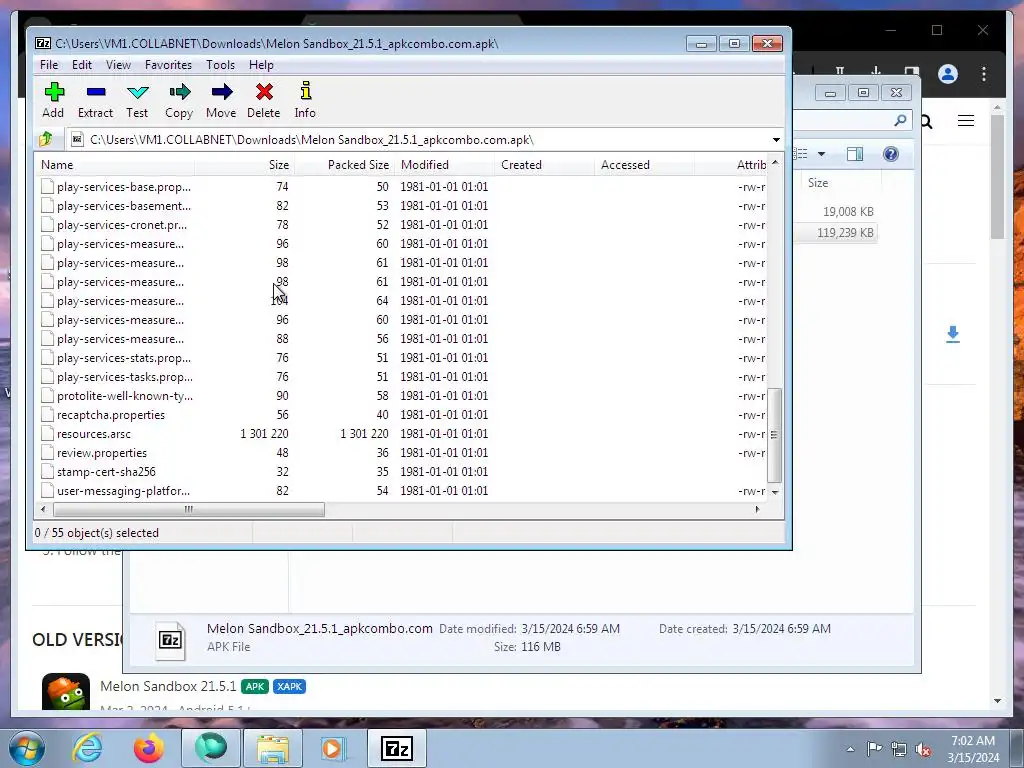Click Melon Sandbox app icon thumbnail

pyautogui.click(x=66, y=692)
